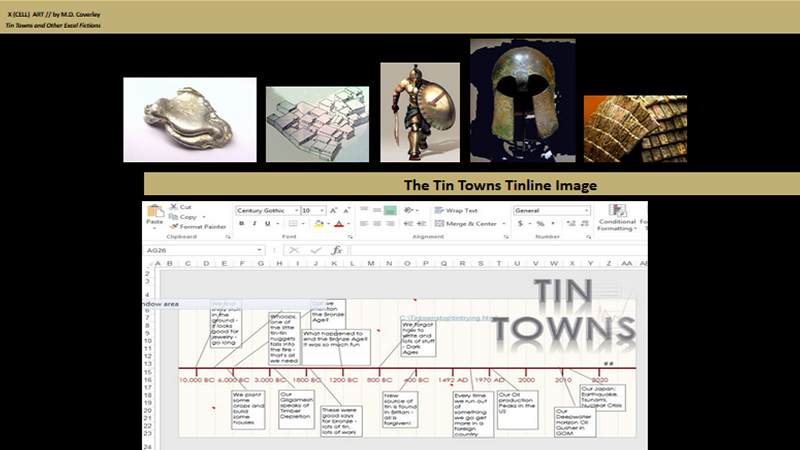Click the bronze helmet thumbnail

point(523,101)
